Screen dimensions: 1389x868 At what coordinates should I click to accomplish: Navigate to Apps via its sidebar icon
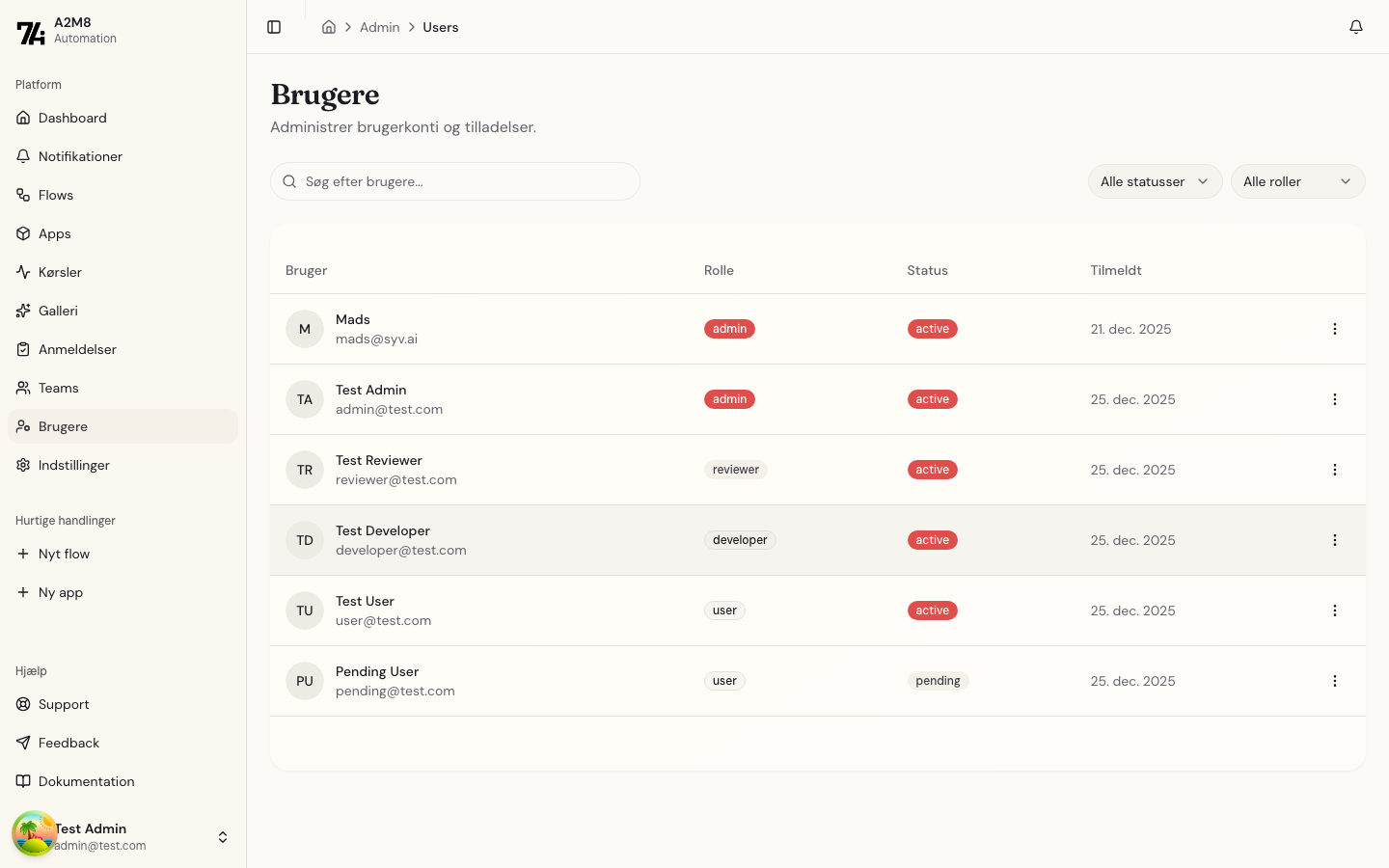(x=23, y=233)
